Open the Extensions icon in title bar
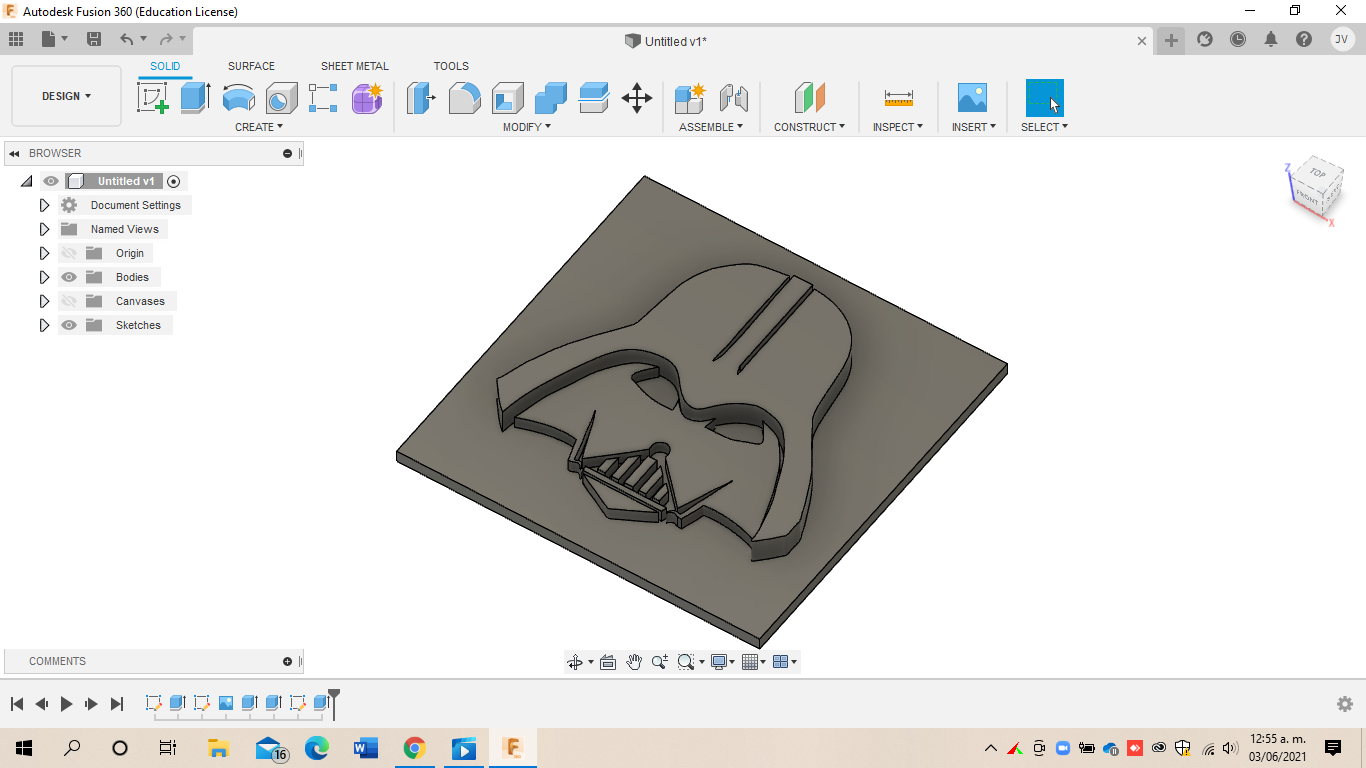This screenshot has height=768, width=1366. click(x=1205, y=40)
